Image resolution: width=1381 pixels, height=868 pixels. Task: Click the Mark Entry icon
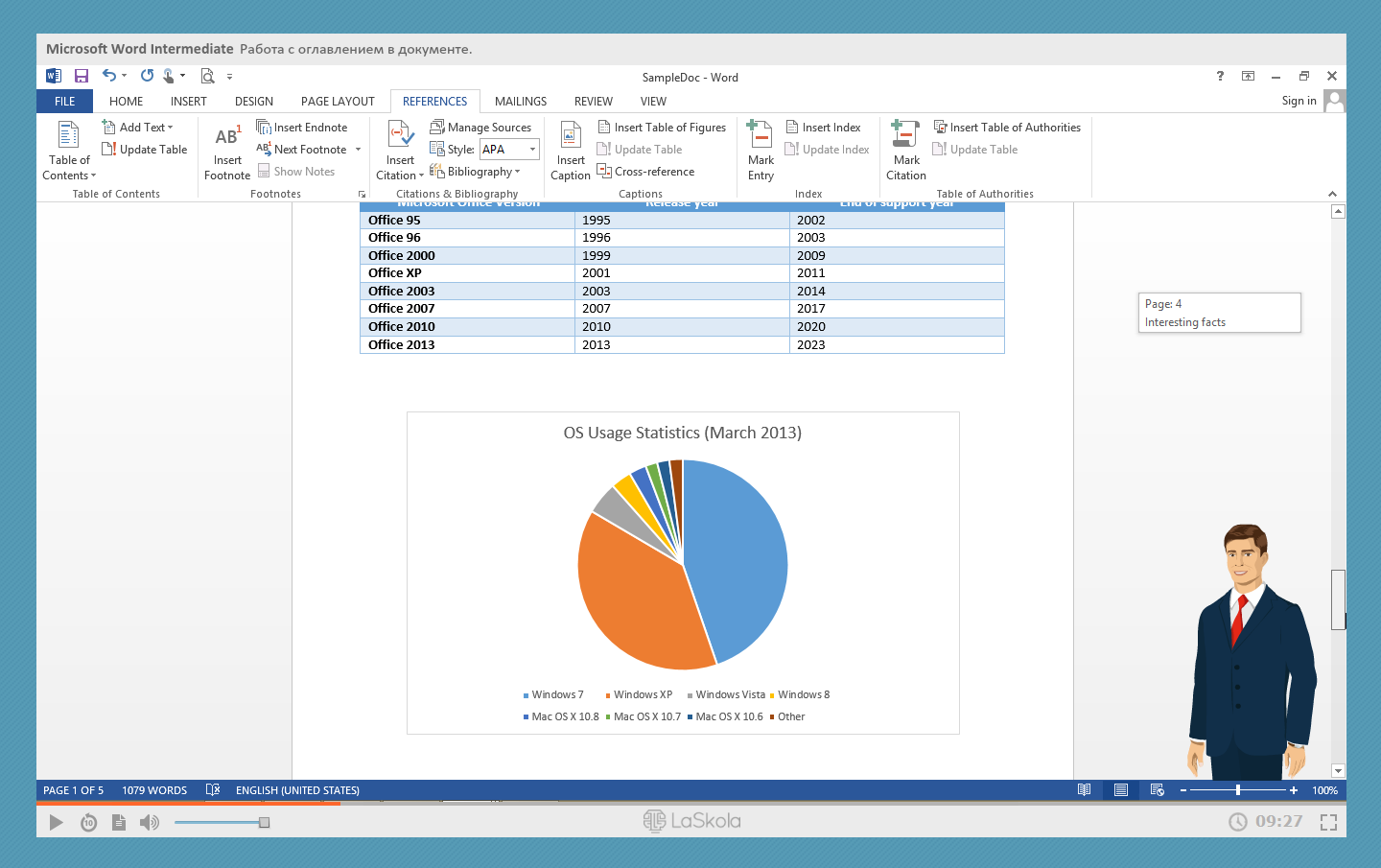[760, 136]
